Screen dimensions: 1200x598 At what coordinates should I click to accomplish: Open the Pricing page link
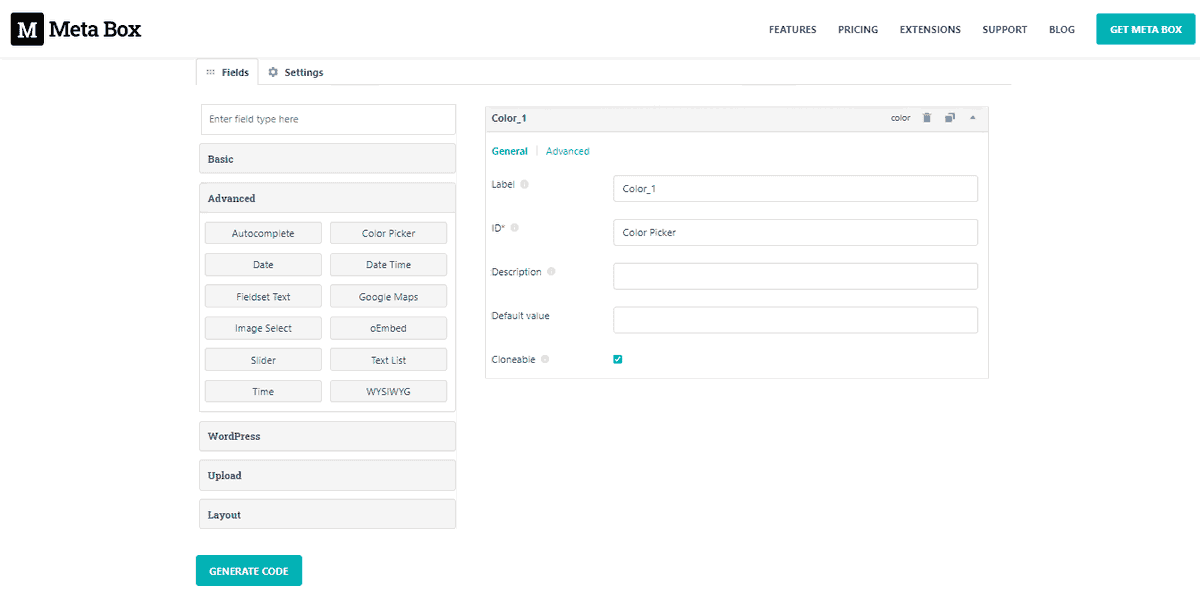(857, 30)
